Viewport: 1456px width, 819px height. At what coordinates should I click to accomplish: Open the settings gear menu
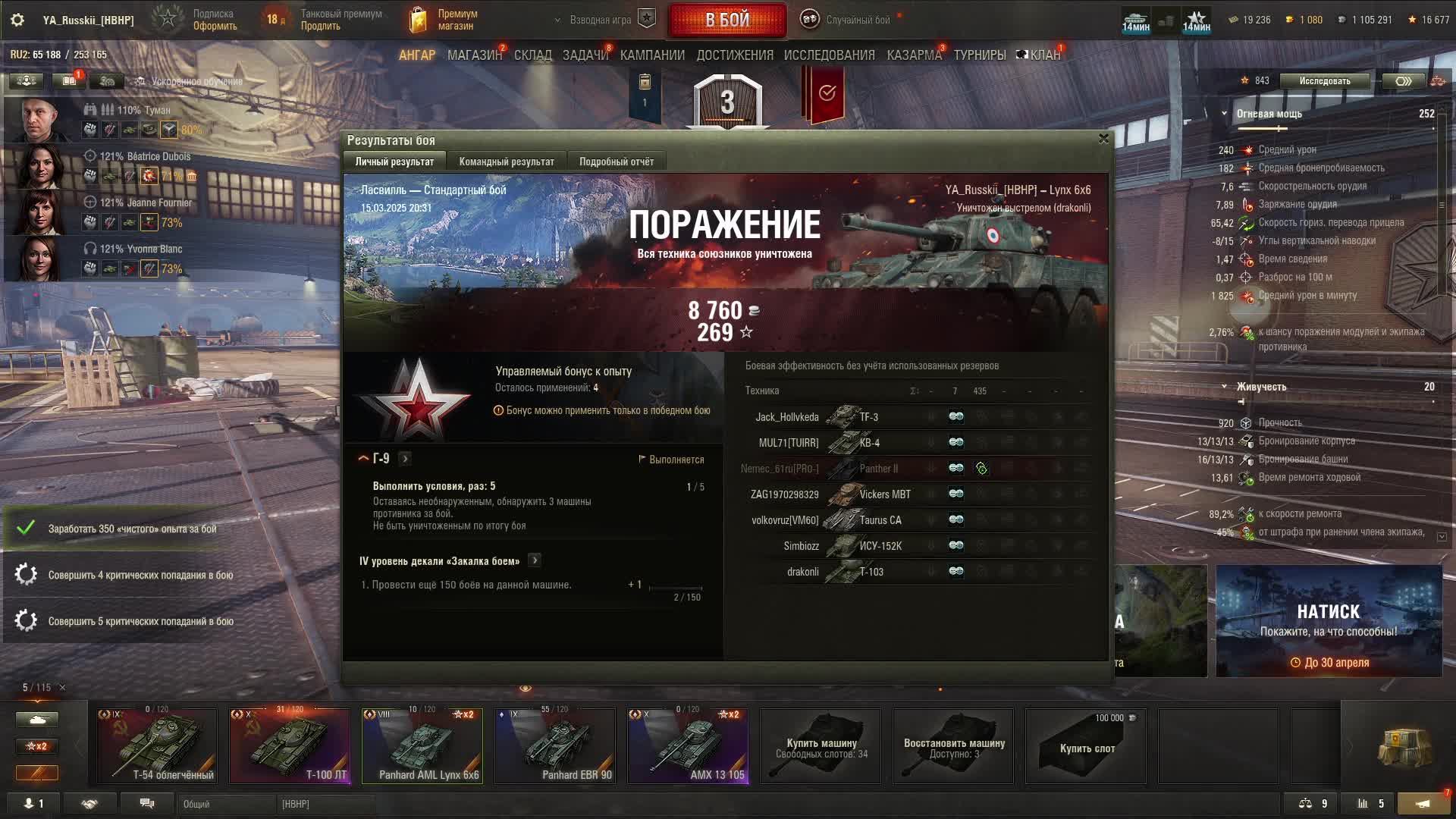pyautogui.click(x=17, y=20)
